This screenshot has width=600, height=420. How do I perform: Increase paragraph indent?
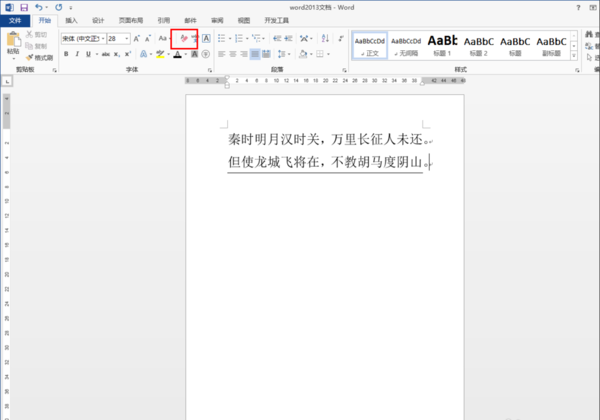tap(289, 38)
